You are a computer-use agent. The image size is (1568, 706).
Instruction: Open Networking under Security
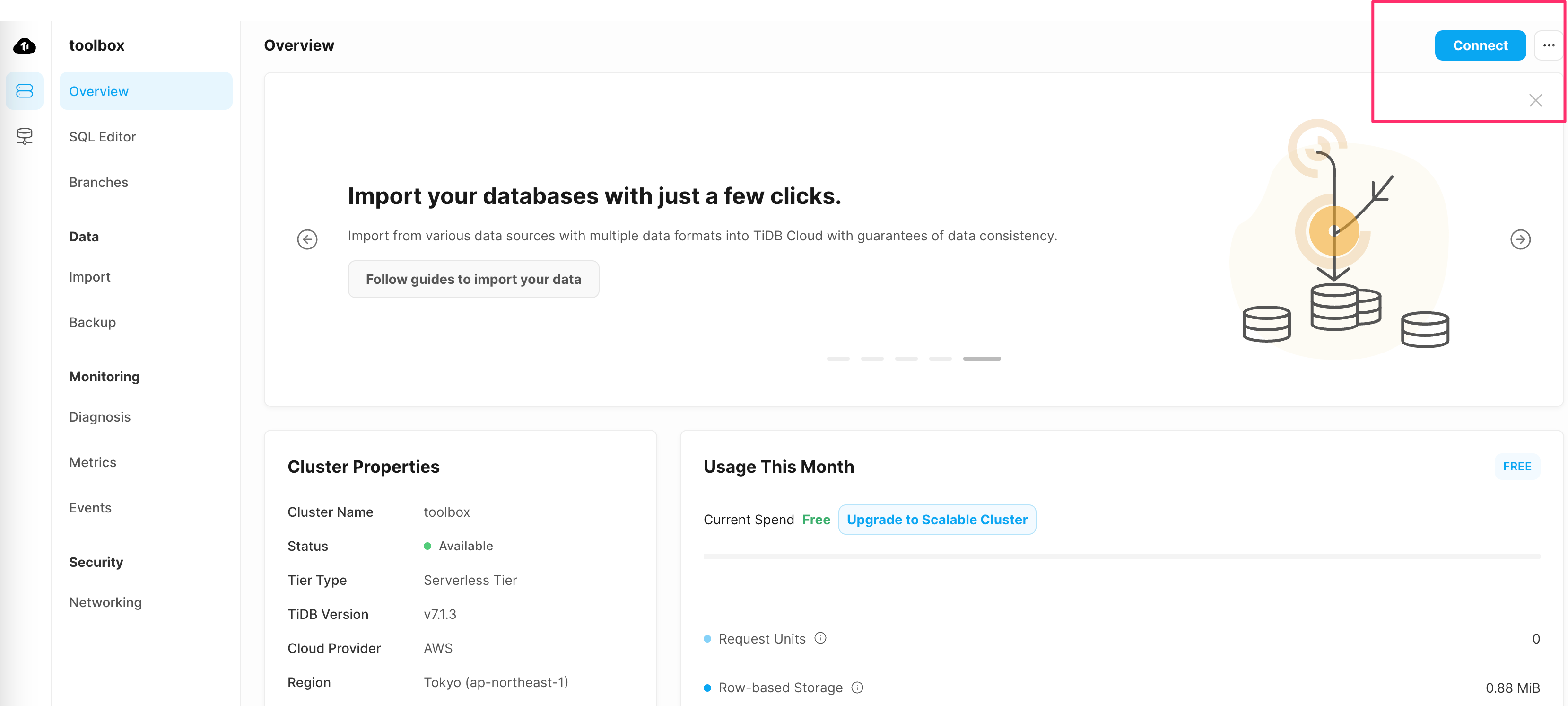point(105,602)
